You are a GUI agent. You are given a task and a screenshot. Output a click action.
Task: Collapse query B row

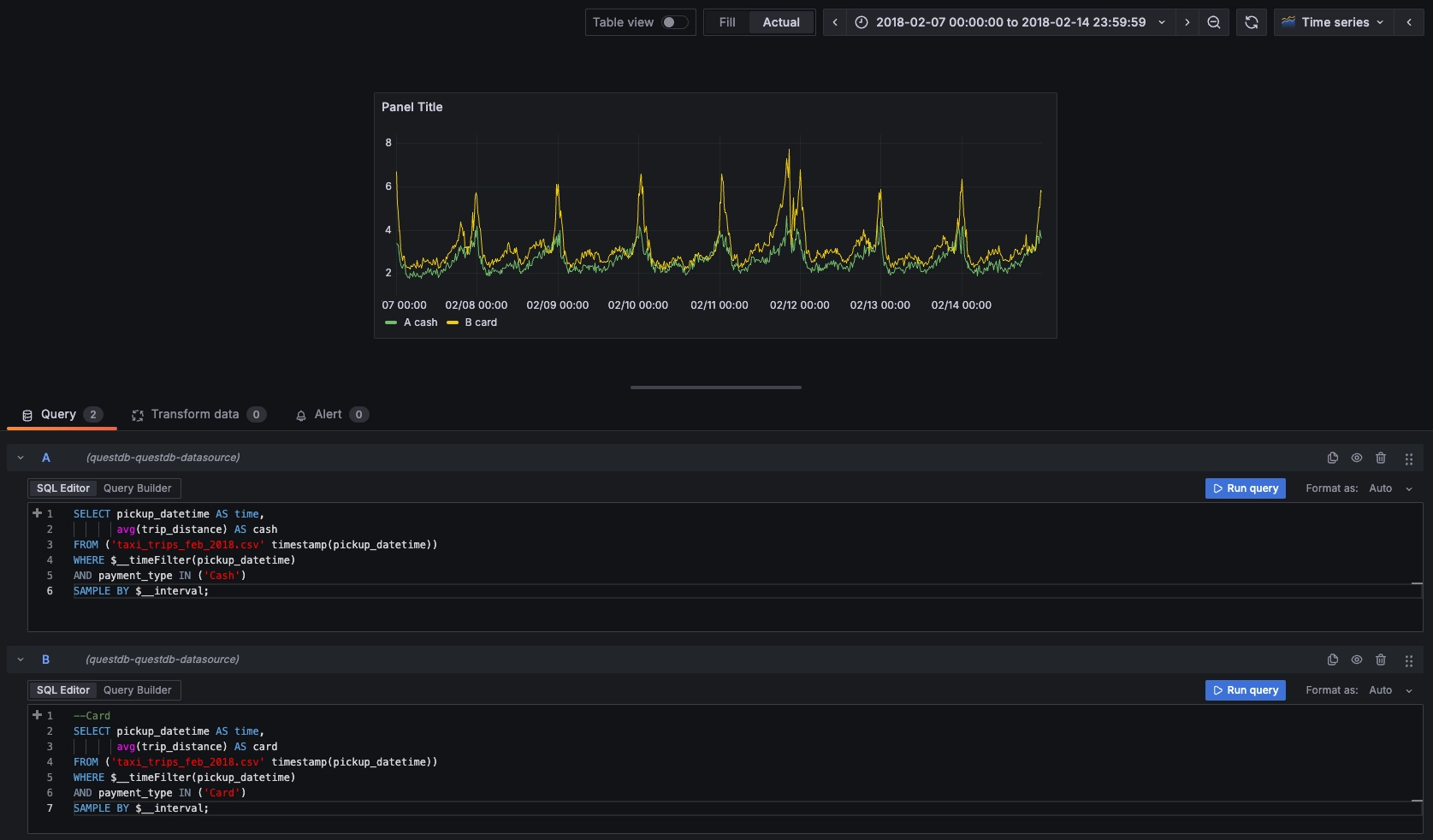[x=21, y=660]
